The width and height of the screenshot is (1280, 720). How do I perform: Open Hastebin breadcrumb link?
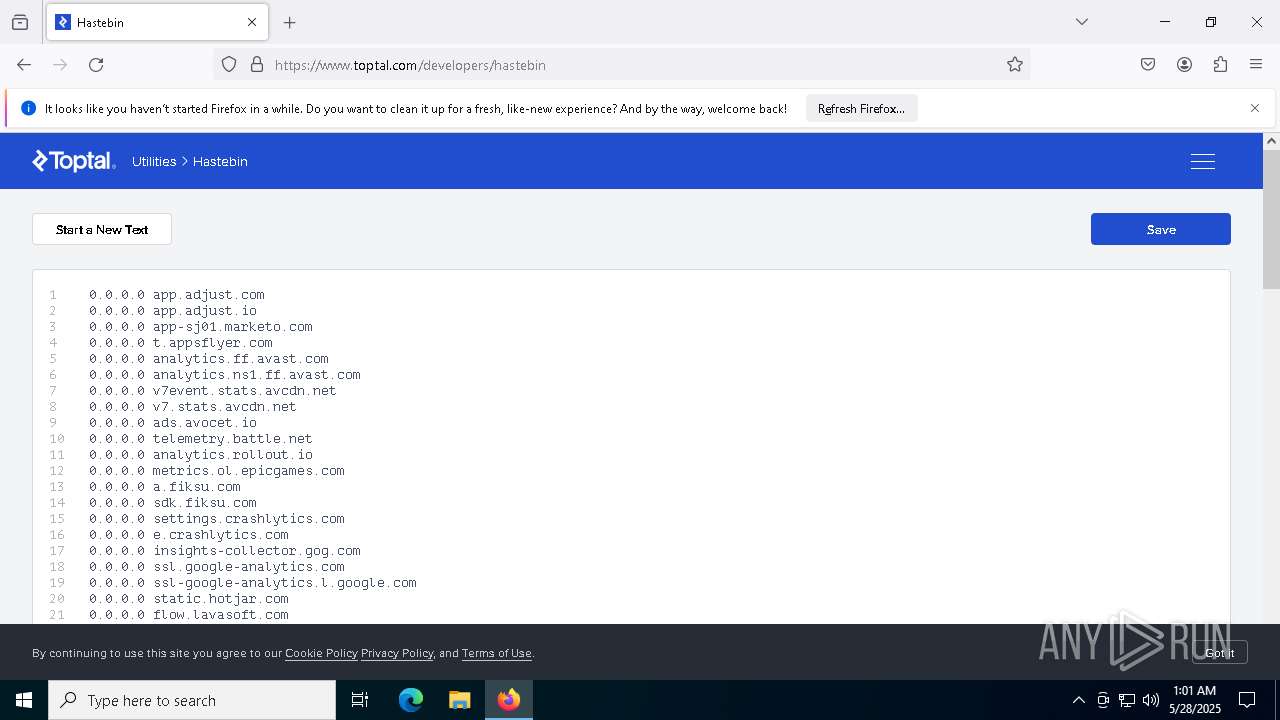[x=220, y=161]
